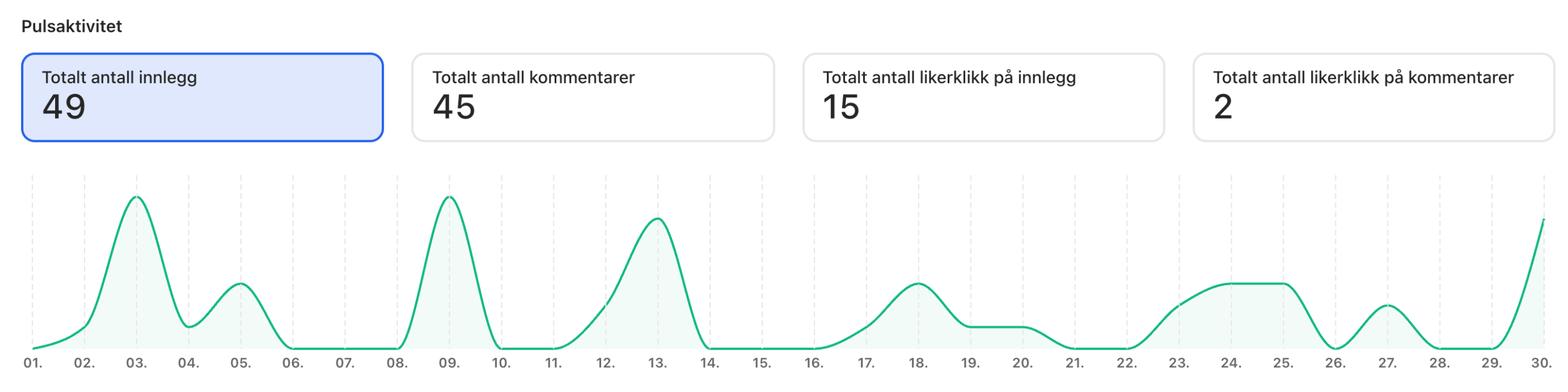The height and width of the screenshot is (392, 1568).
Task: Click the 19. axis label
Action: pos(971,363)
